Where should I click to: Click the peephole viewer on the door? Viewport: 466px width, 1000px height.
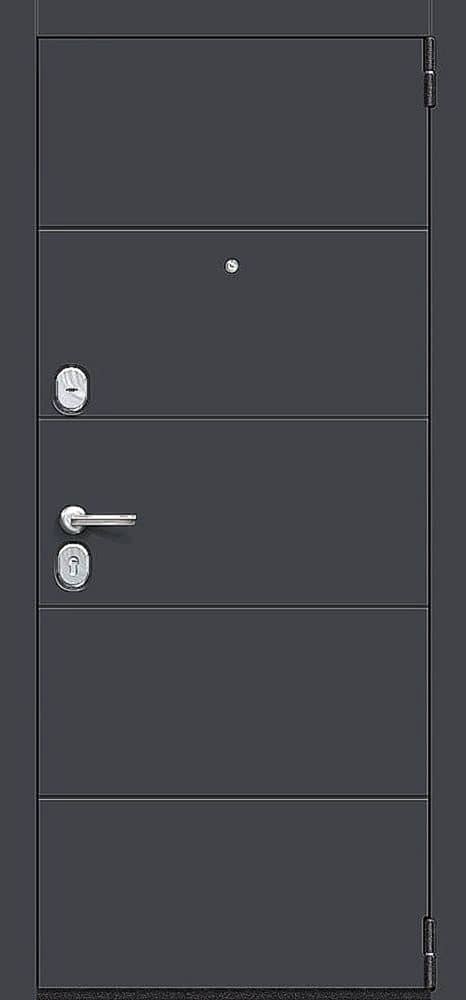(x=232, y=266)
